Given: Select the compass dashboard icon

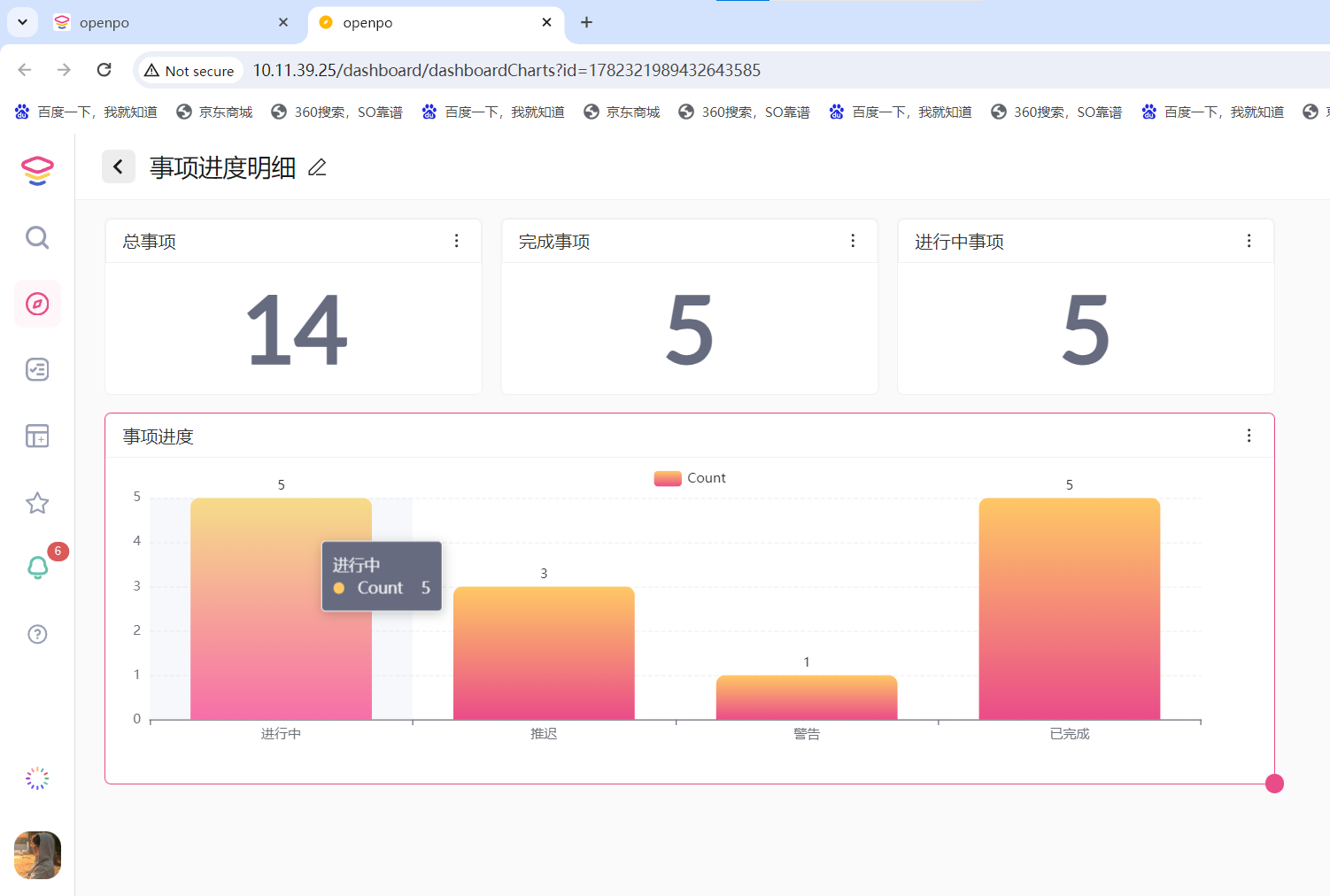Looking at the screenshot, I should coord(37,304).
